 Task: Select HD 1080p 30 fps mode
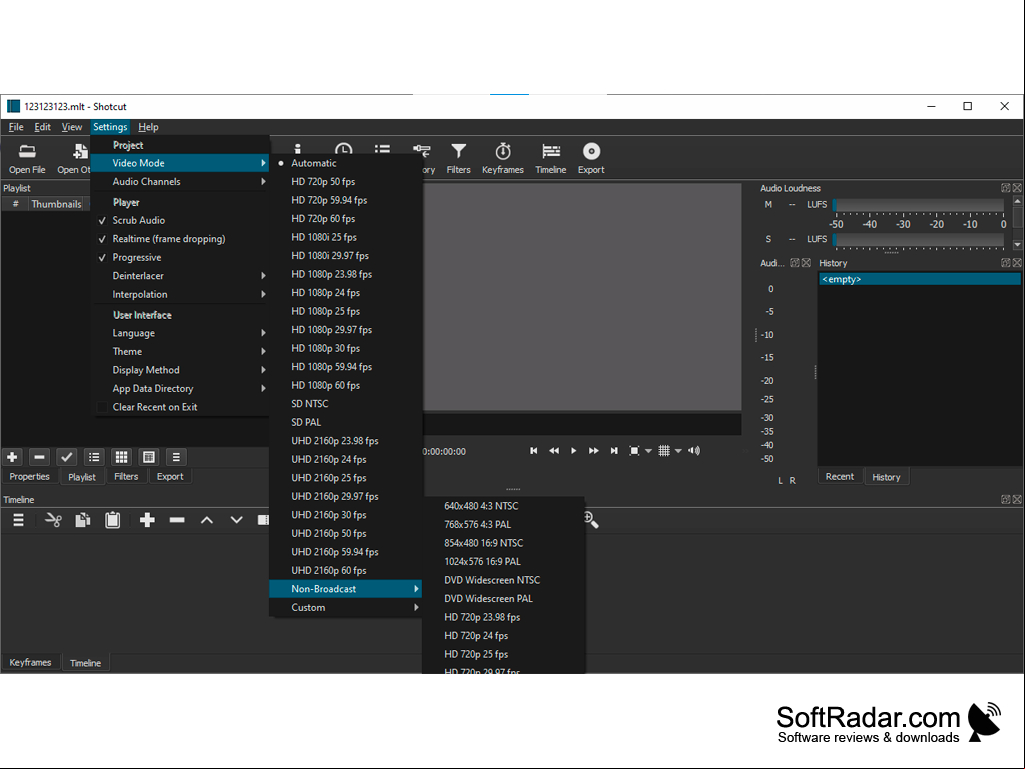point(345,349)
